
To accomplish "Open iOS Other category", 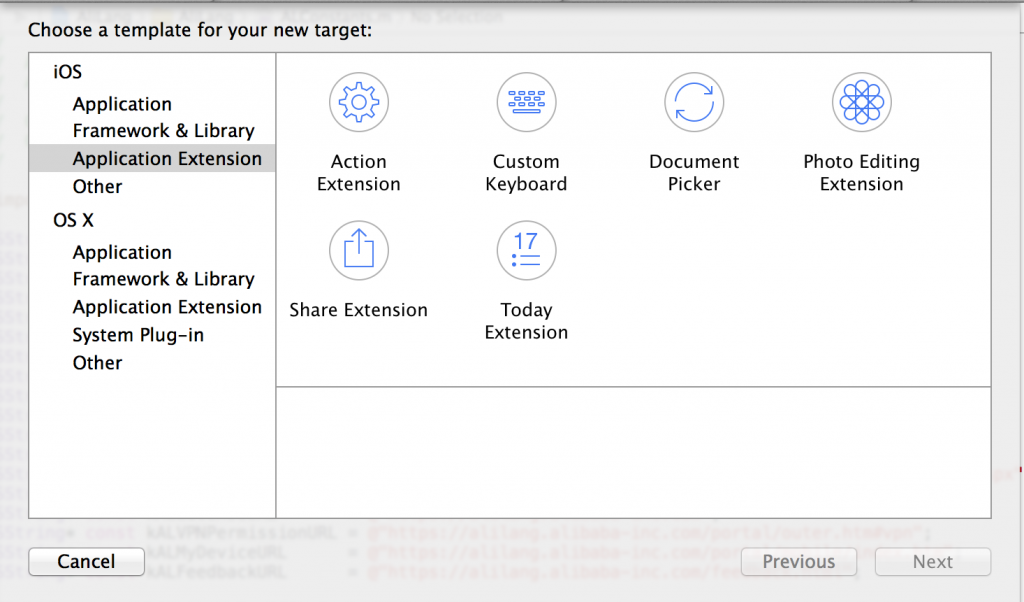I will tap(97, 187).
